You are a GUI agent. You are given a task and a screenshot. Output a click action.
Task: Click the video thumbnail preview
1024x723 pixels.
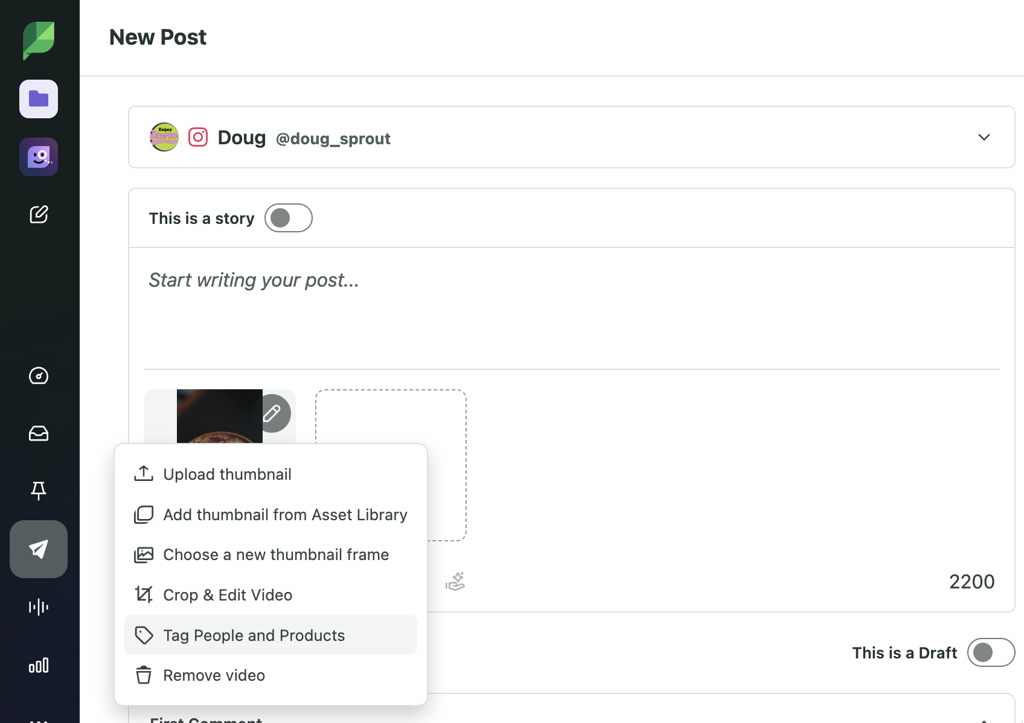pyautogui.click(x=219, y=416)
